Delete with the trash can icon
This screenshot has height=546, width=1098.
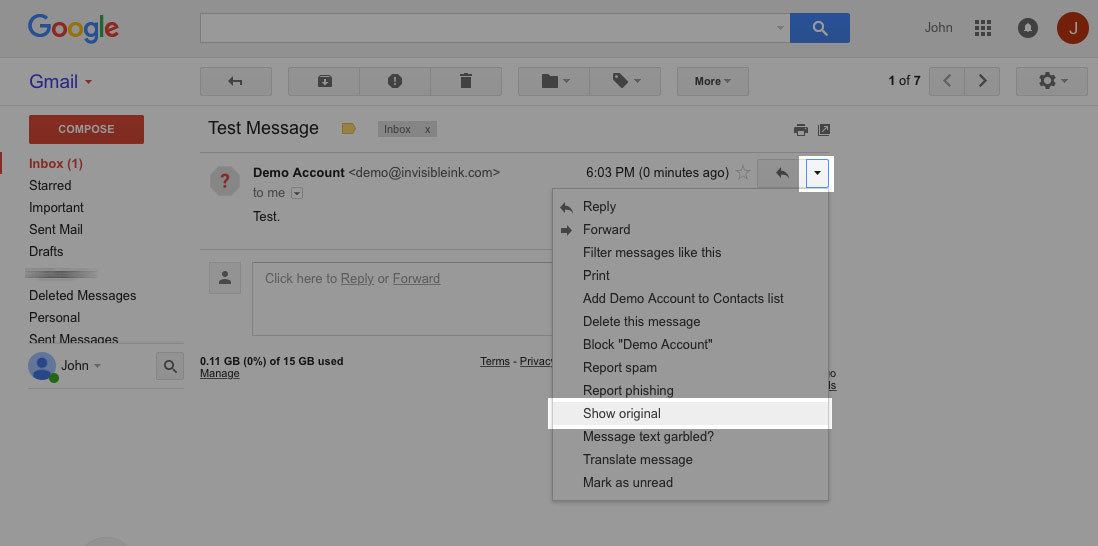[466, 81]
